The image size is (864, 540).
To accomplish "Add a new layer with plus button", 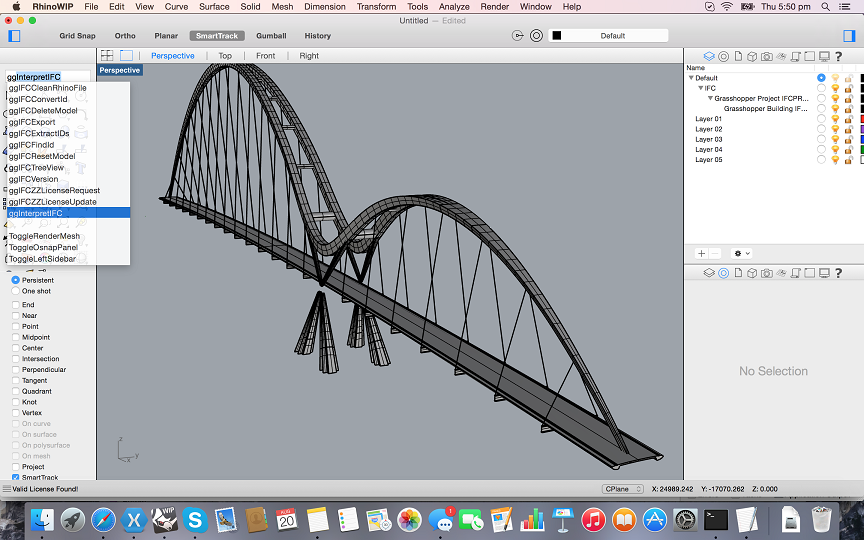I will [x=702, y=254].
